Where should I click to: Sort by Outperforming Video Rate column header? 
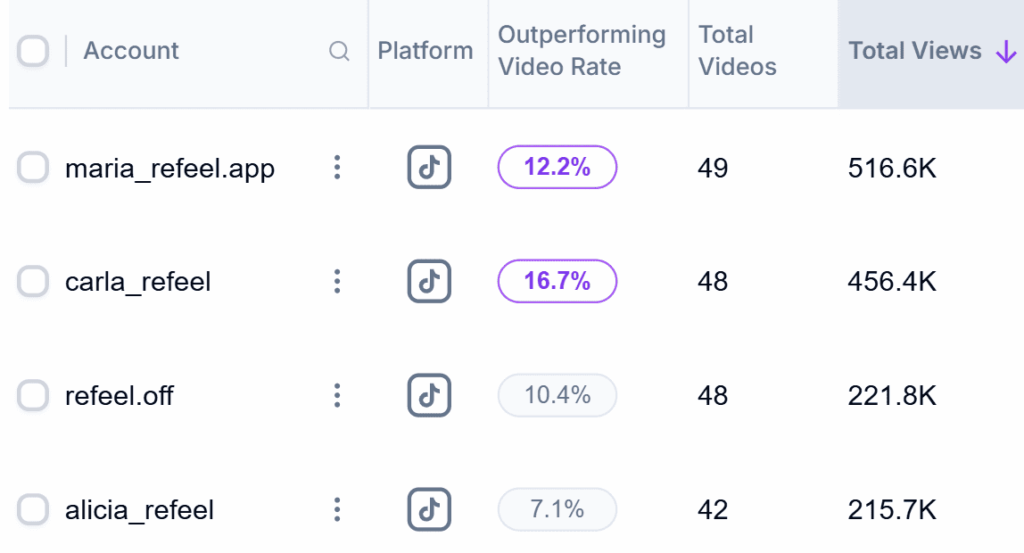point(581,51)
